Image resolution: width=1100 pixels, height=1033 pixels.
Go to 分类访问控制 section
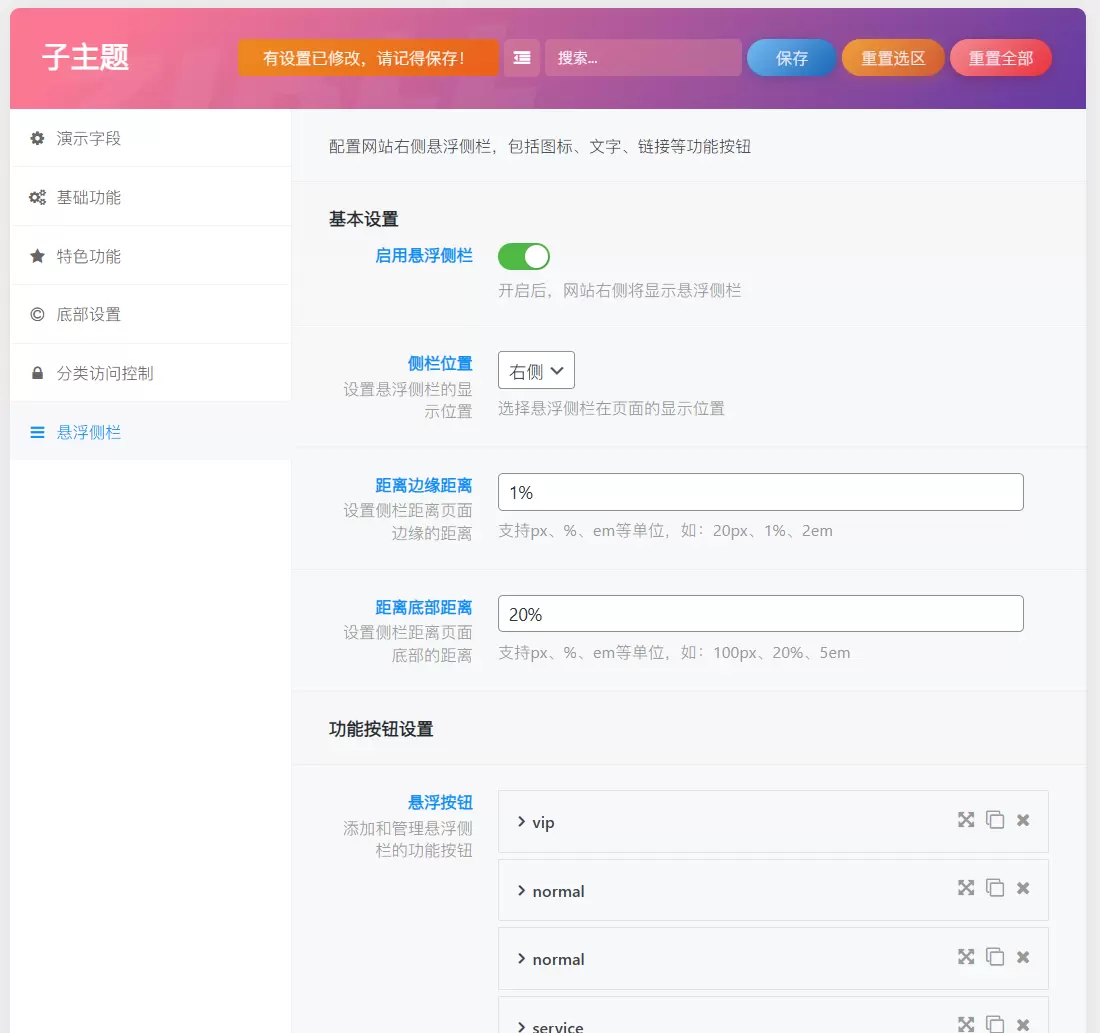pyautogui.click(x=150, y=373)
